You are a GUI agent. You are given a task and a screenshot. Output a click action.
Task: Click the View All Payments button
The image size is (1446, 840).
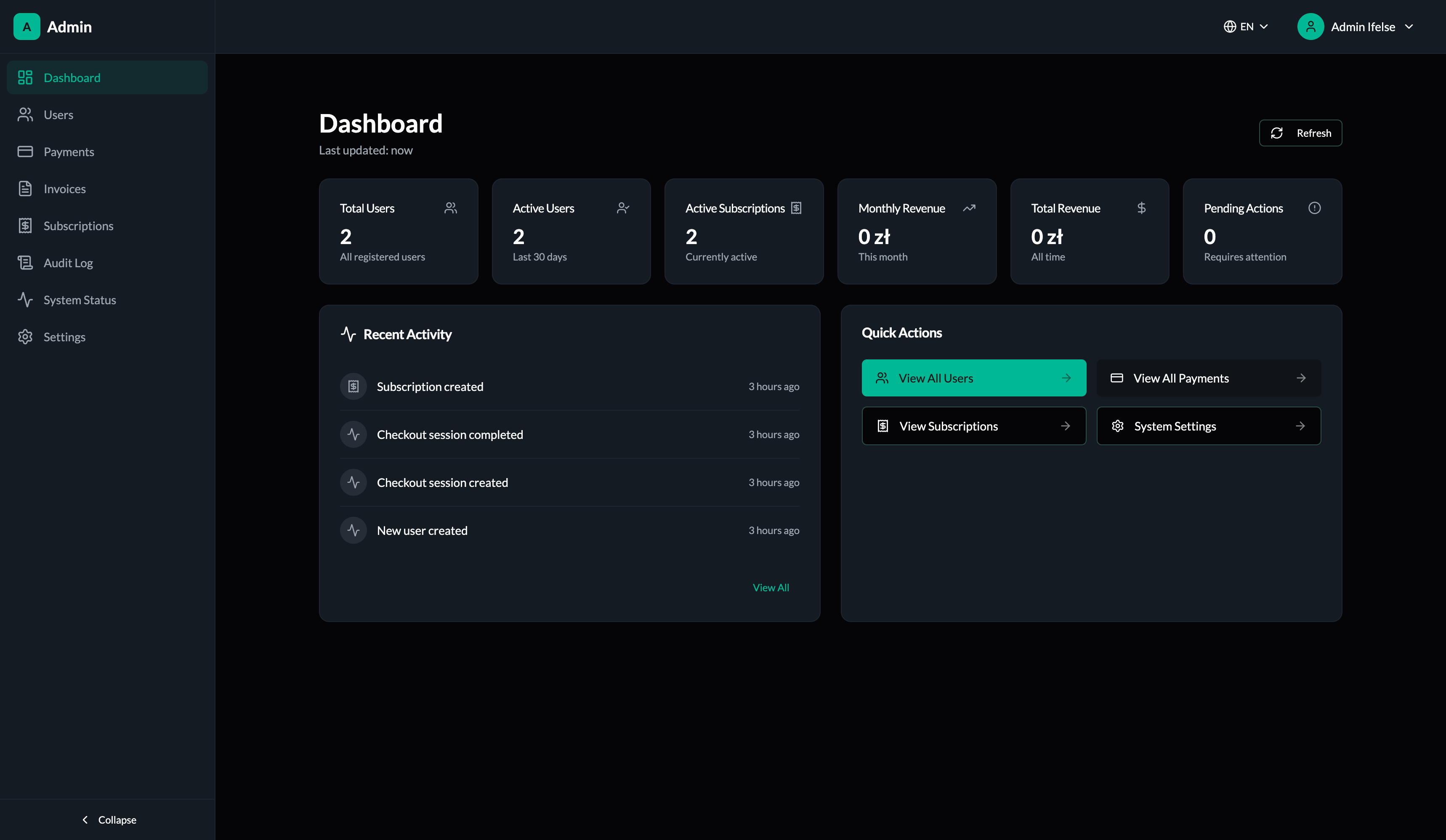[1209, 378]
